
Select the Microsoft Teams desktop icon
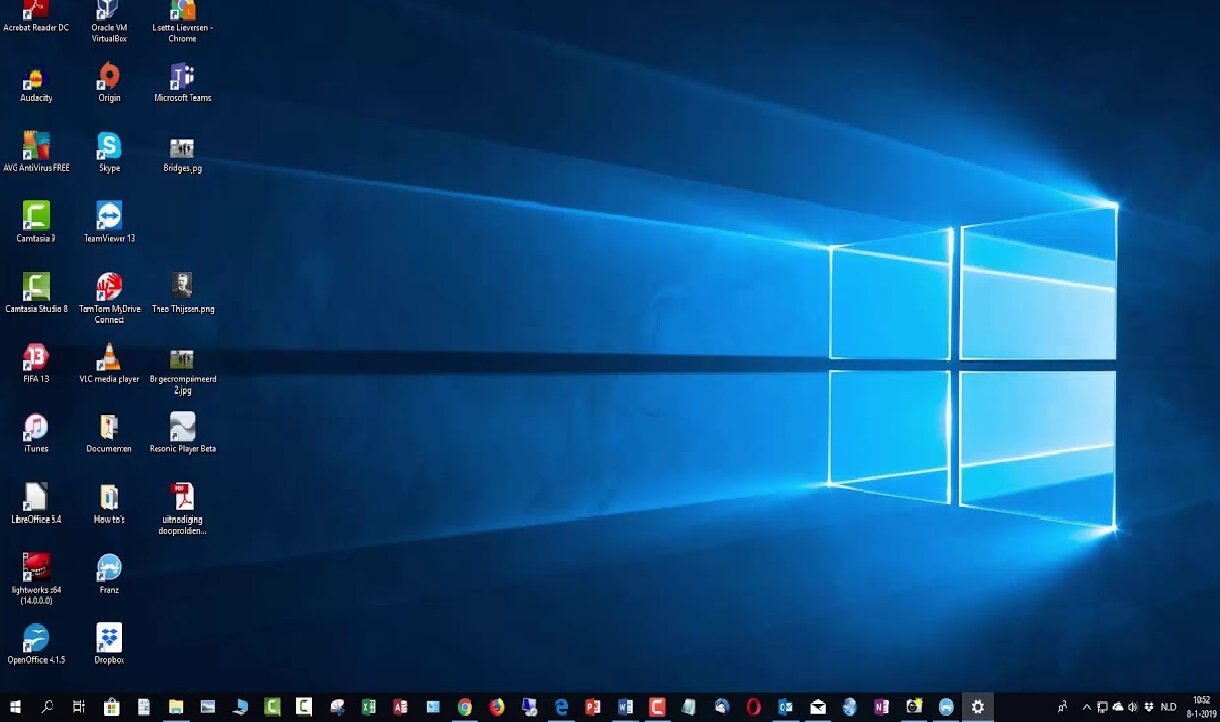click(182, 83)
